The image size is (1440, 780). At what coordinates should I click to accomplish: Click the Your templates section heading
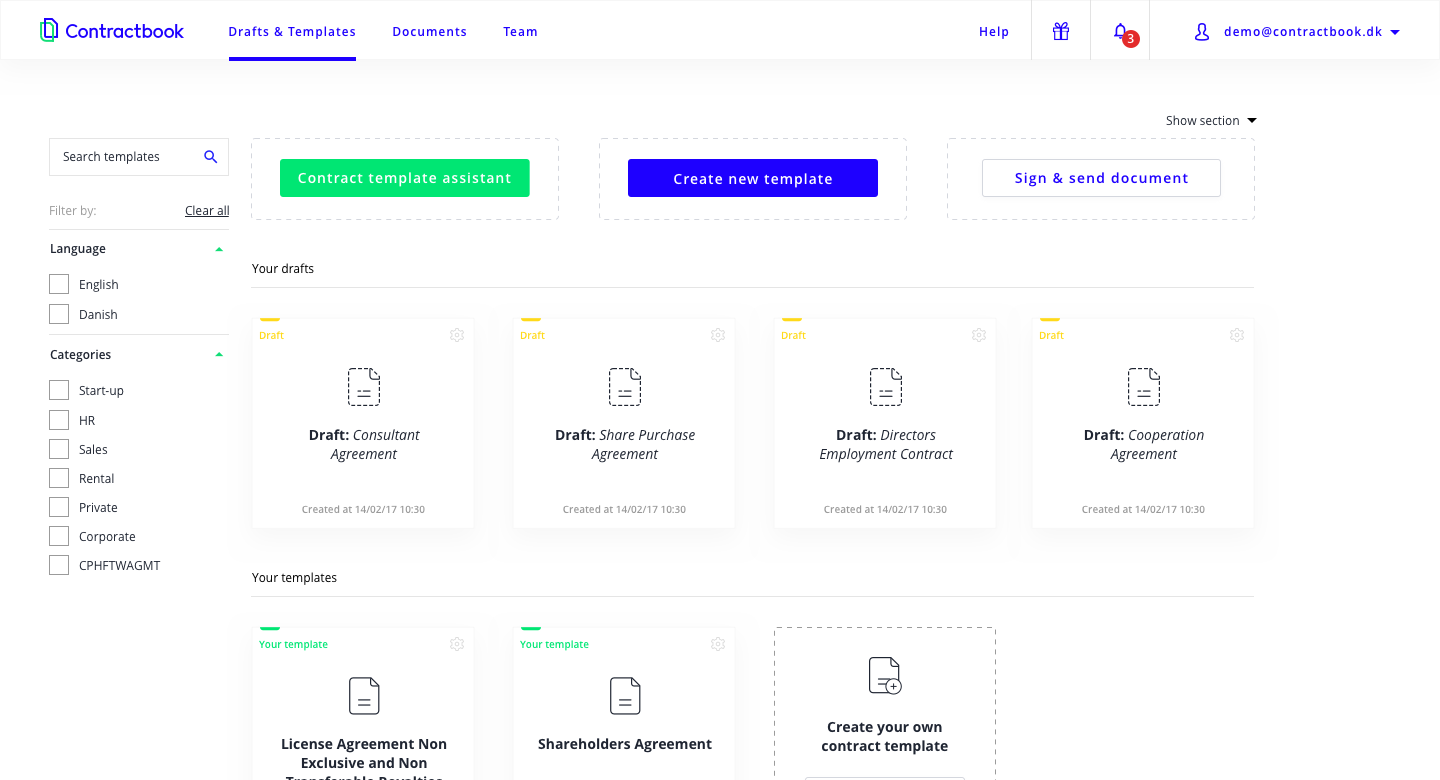tap(294, 577)
